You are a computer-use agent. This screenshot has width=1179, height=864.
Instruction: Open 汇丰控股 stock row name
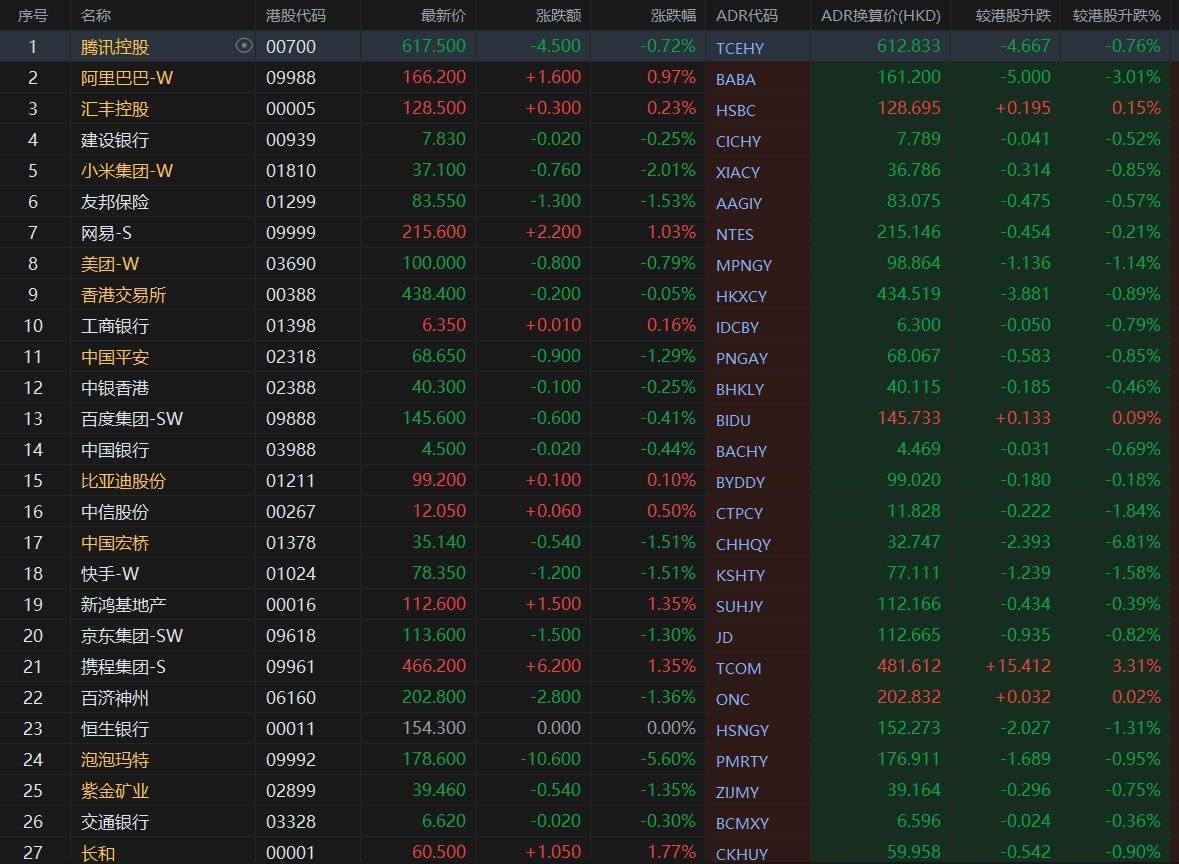(x=115, y=109)
